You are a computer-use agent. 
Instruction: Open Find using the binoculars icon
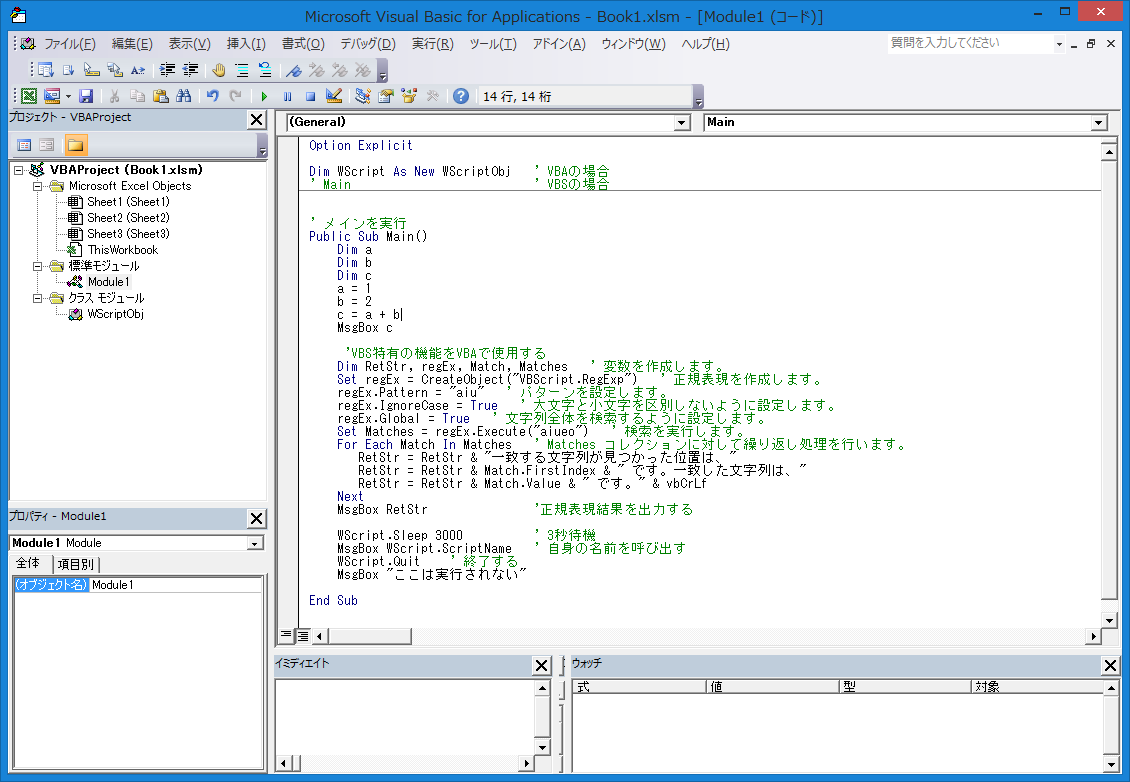pyautogui.click(x=181, y=97)
